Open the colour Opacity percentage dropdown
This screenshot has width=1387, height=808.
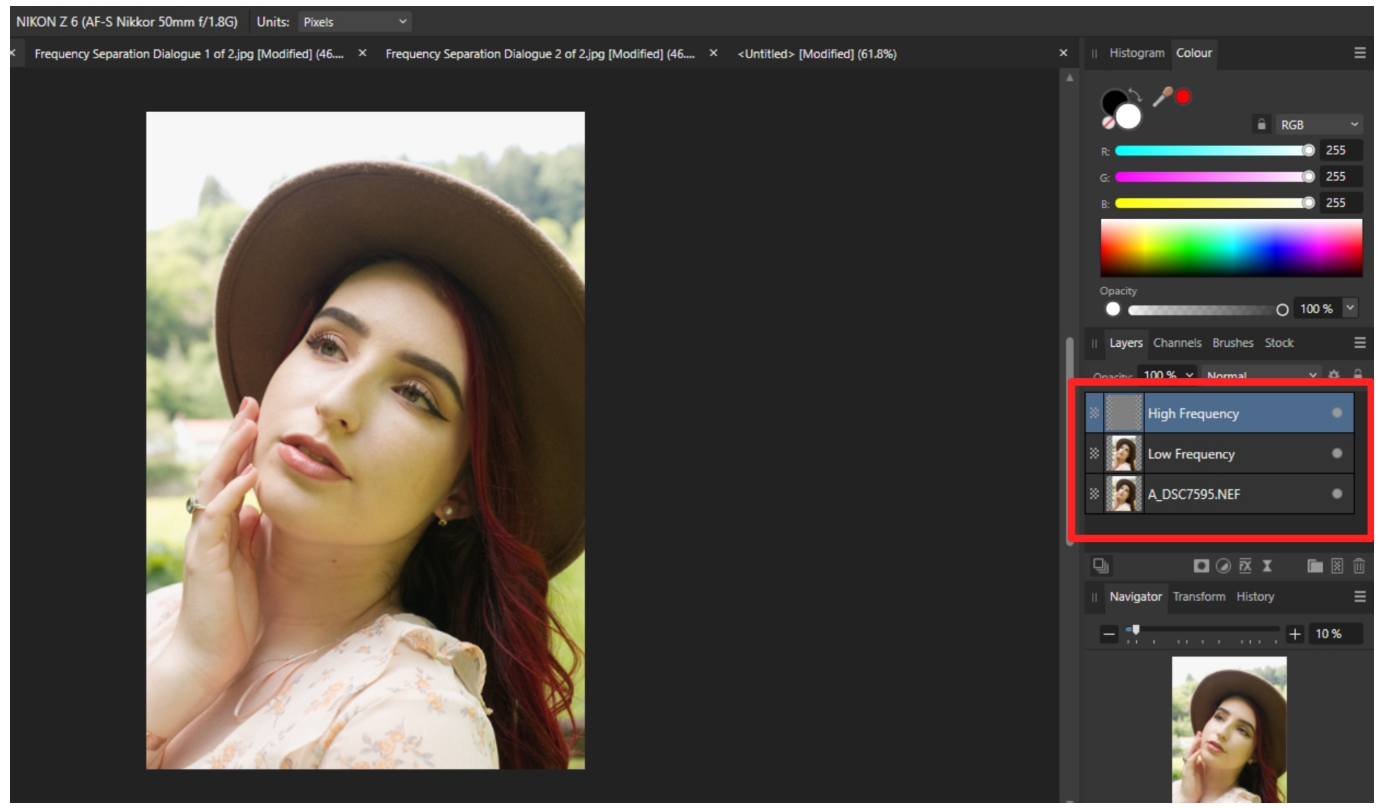pos(1352,309)
